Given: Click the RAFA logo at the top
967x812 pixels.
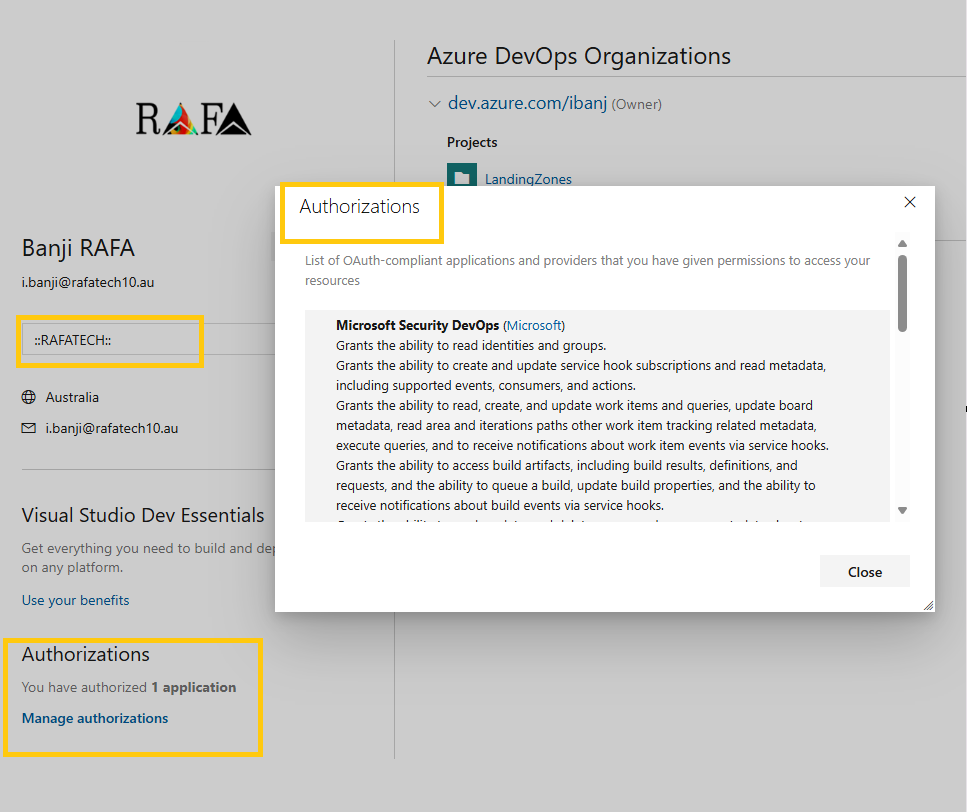Looking at the screenshot, I should (193, 118).
